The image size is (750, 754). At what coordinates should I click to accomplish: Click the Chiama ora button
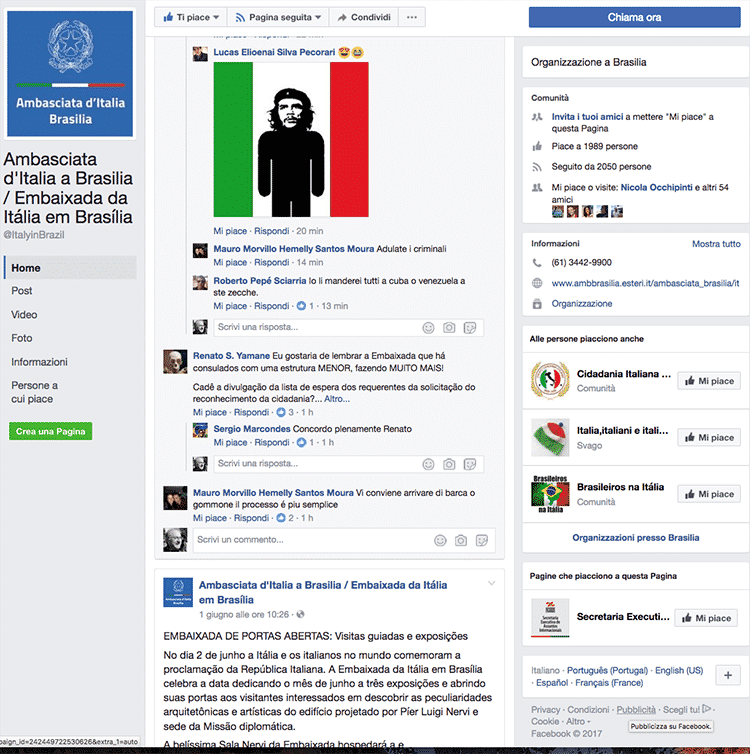pyautogui.click(x=635, y=17)
